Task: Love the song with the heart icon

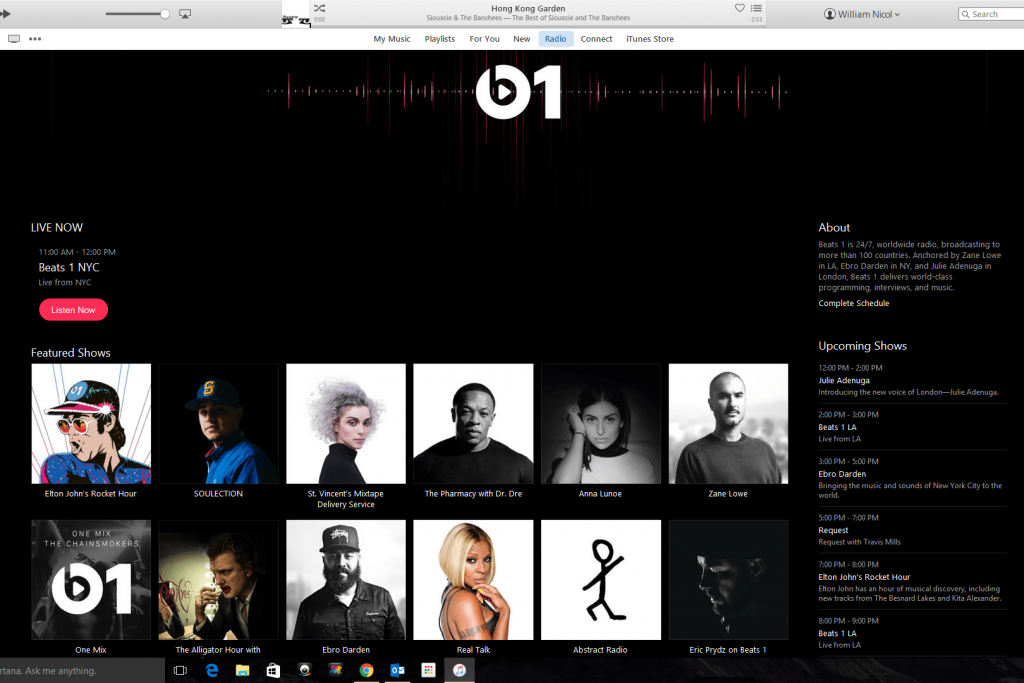Action: 739,8
